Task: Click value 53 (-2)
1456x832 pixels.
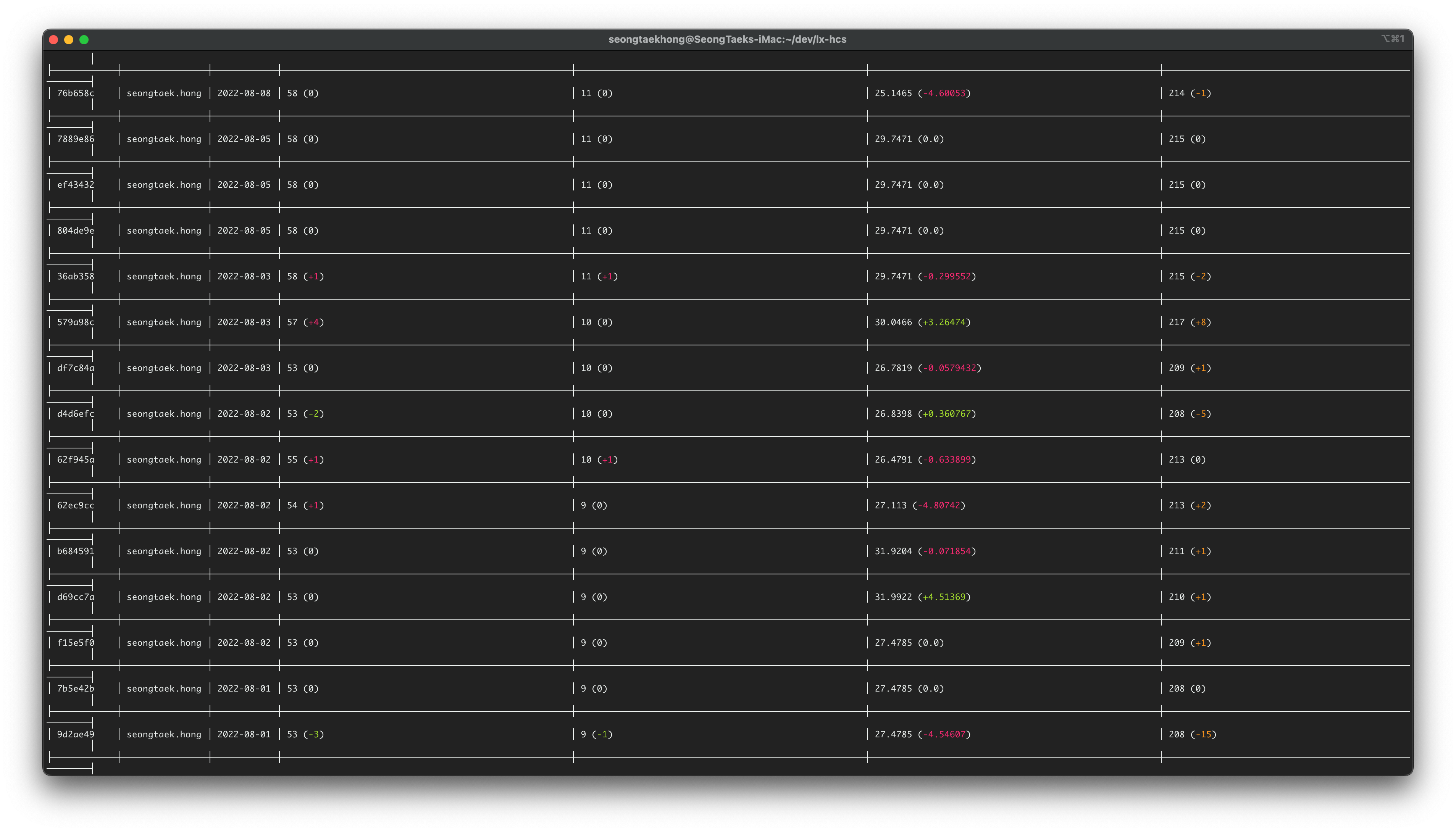Action: [x=305, y=414]
